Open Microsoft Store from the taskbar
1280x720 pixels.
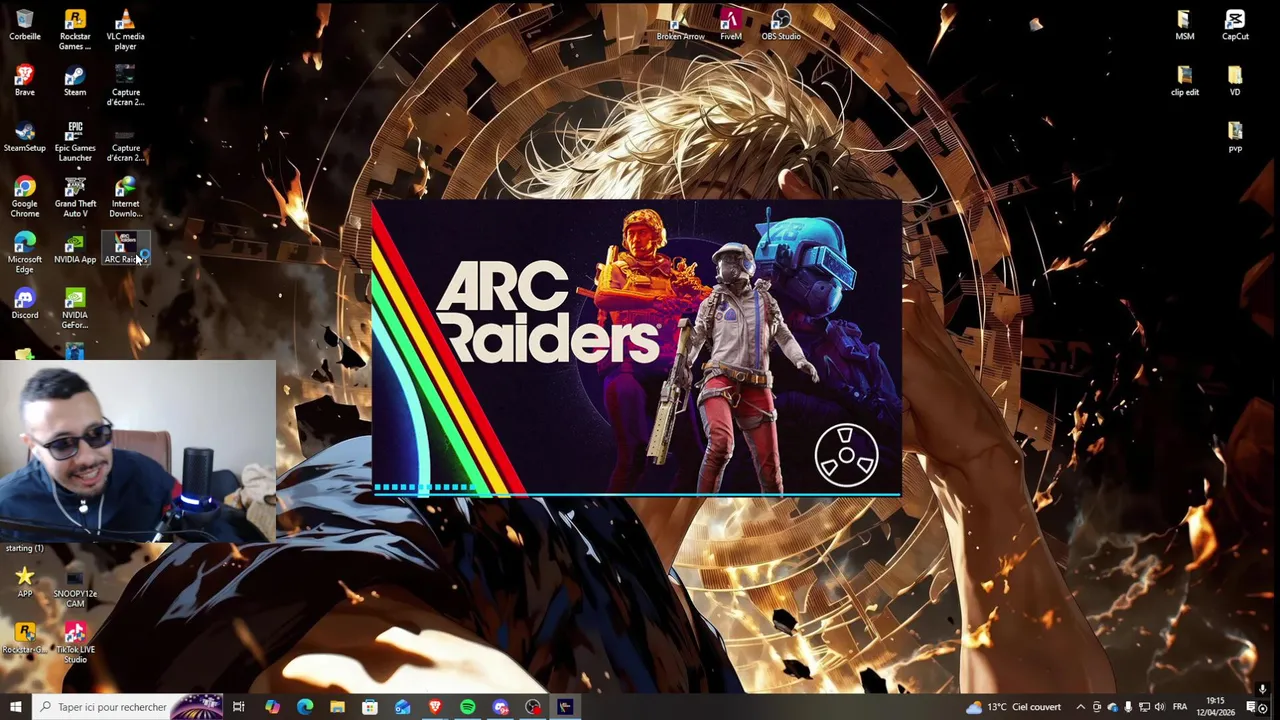click(x=370, y=707)
